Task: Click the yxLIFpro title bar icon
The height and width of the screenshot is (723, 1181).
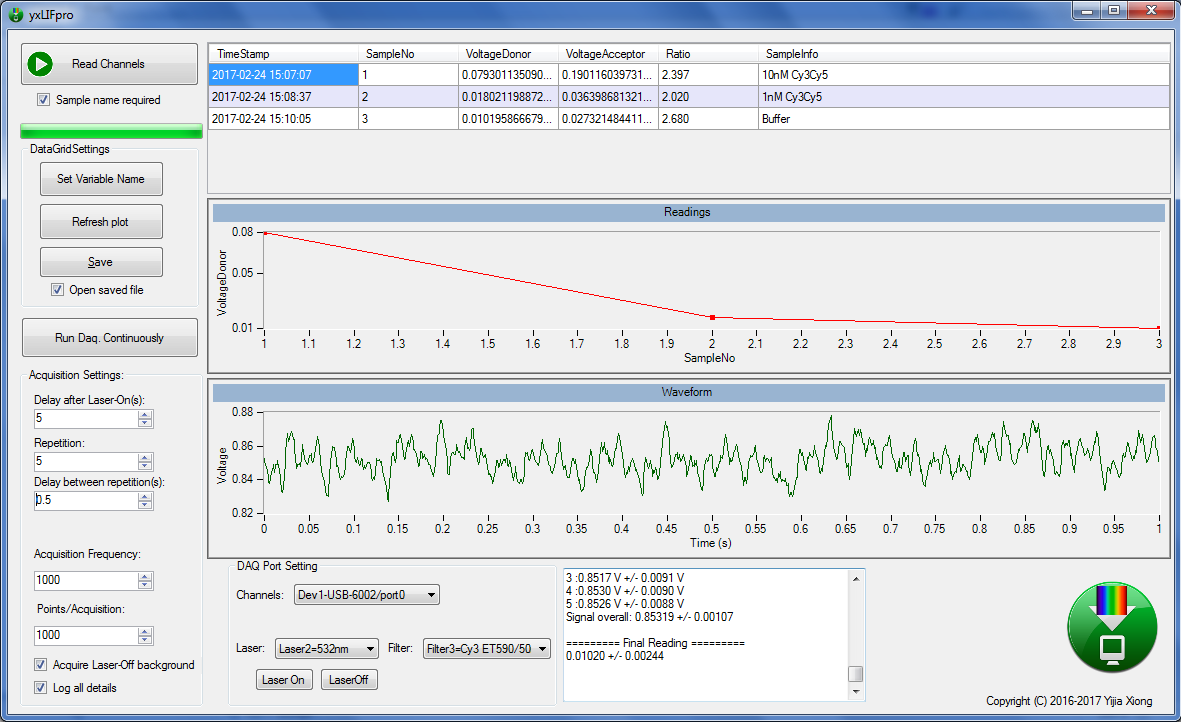Action: click(14, 14)
